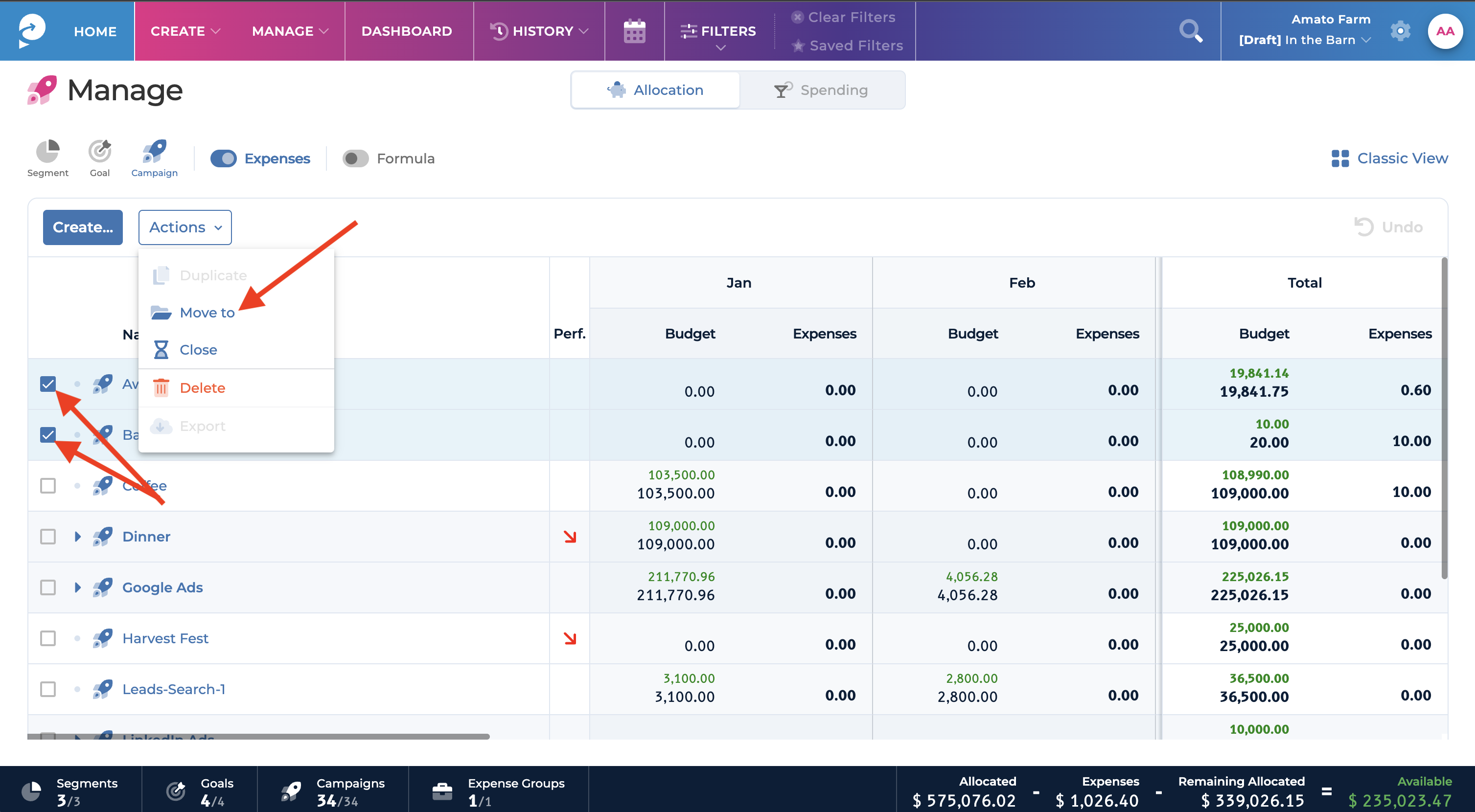Click the vertical table scrollbar

click(1444, 418)
